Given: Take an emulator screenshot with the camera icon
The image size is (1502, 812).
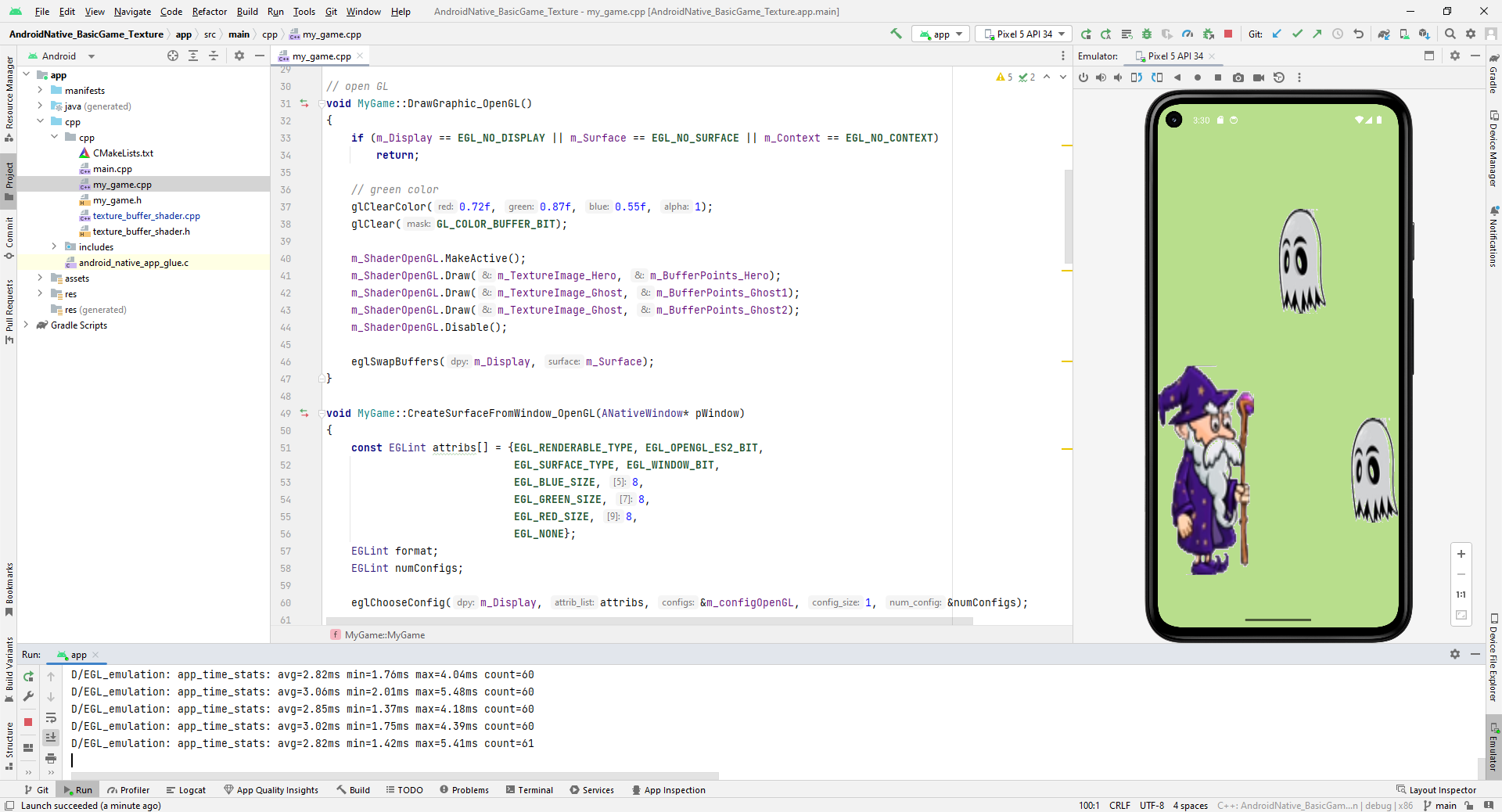Looking at the screenshot, I should [x=1238, y=77].
